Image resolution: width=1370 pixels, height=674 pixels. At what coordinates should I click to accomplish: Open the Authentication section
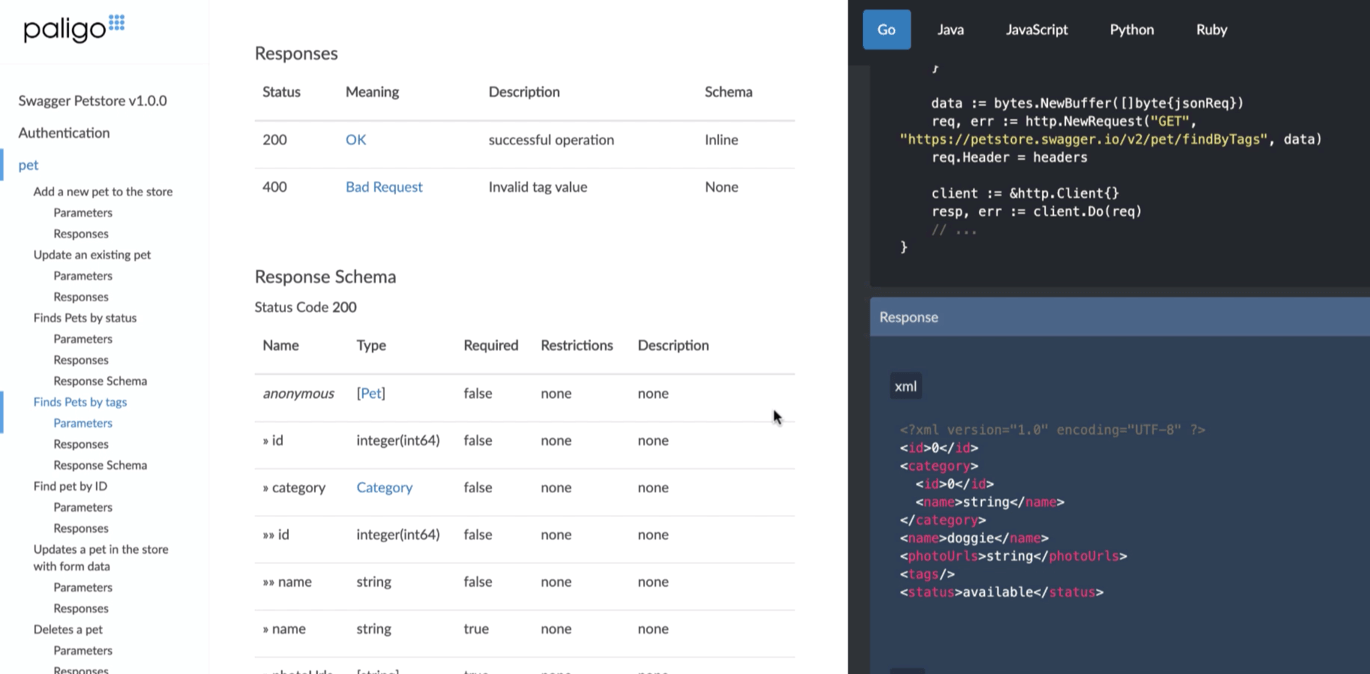click(x=63, y=132)
